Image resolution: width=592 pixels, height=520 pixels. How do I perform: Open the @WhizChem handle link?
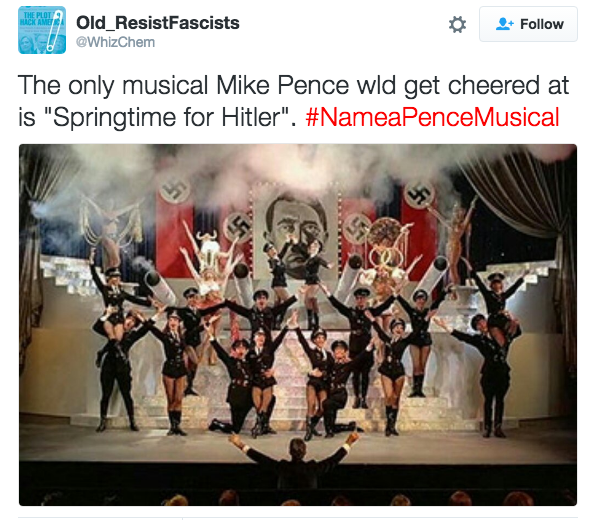click(116, 42)
